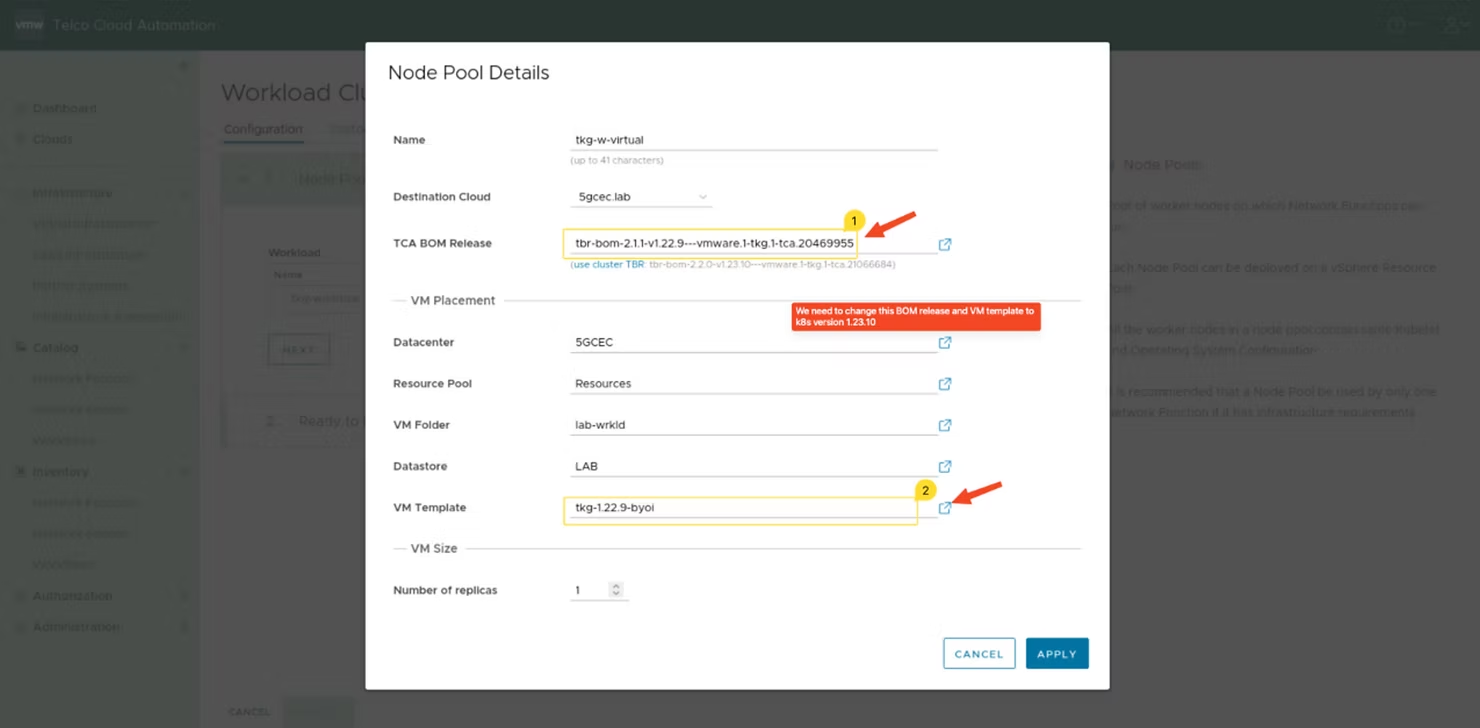Open the Datacenter browse icon

click(x=944, y=342)
